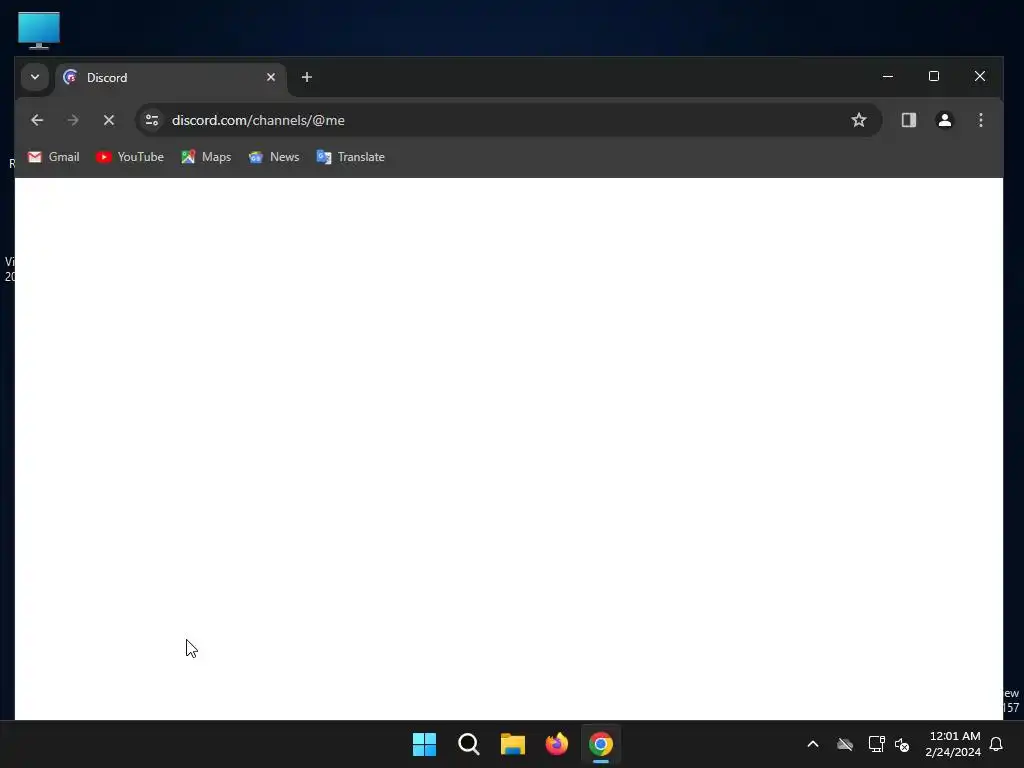
Task: Open clock showing 12:01 AM
Action: (x=953, y=744)
